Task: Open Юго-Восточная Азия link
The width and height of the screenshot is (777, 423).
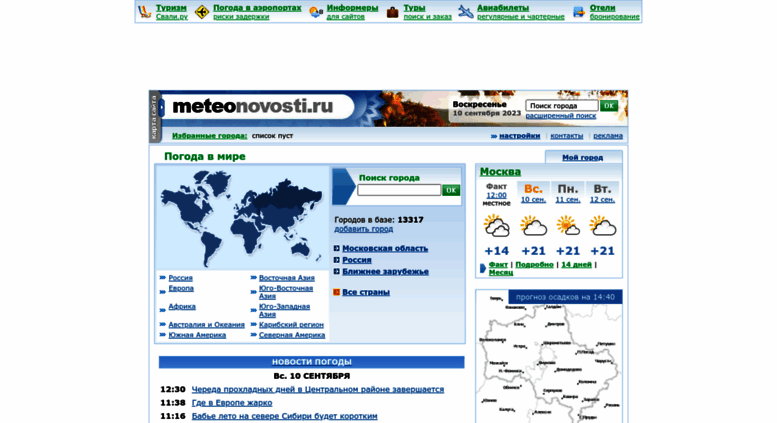Action: click(x=285, y=292)
